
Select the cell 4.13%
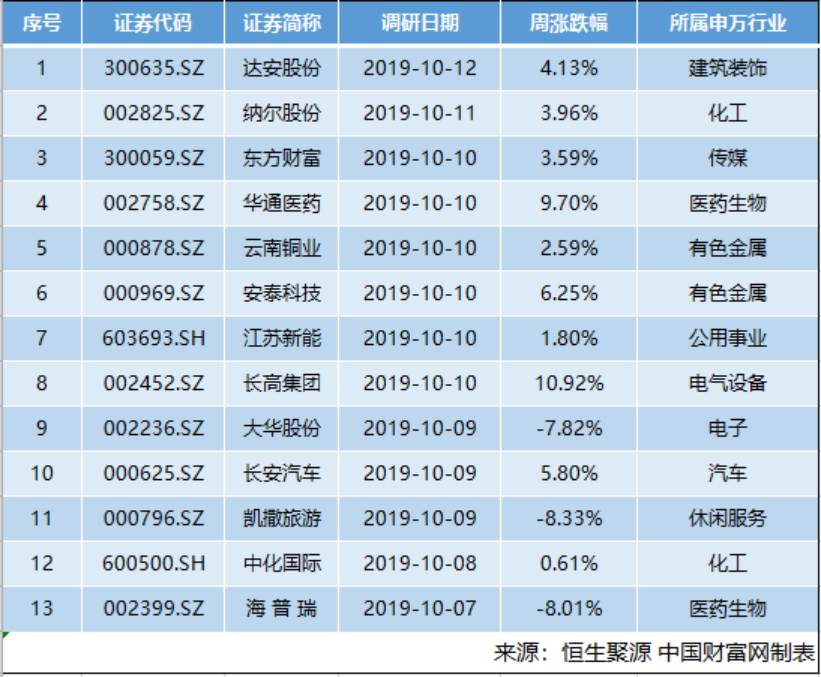[x=569, y=68]
